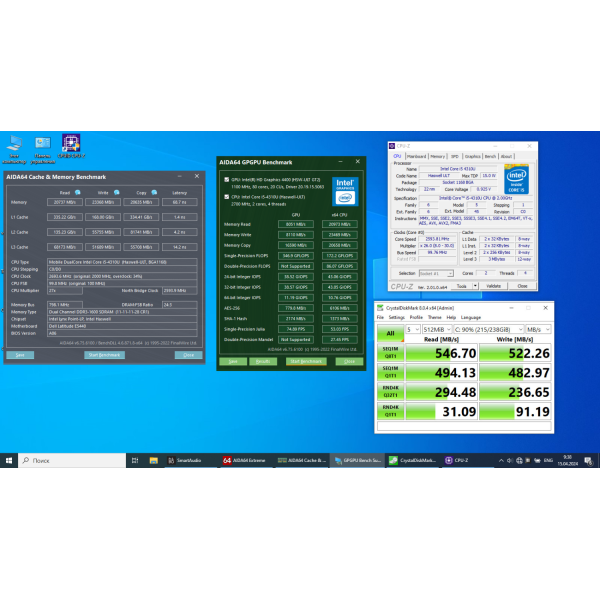Viewport: 600px width, 600px height.
Task: Open the Language menu in CrystalDiskMark
Action: point(471,317)
